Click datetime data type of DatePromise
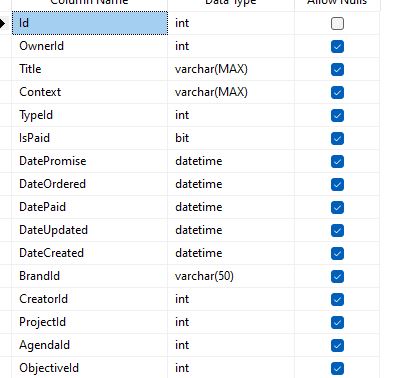This screenshot has height=378, width=400. pyautogui.click(x=231, y=161)
